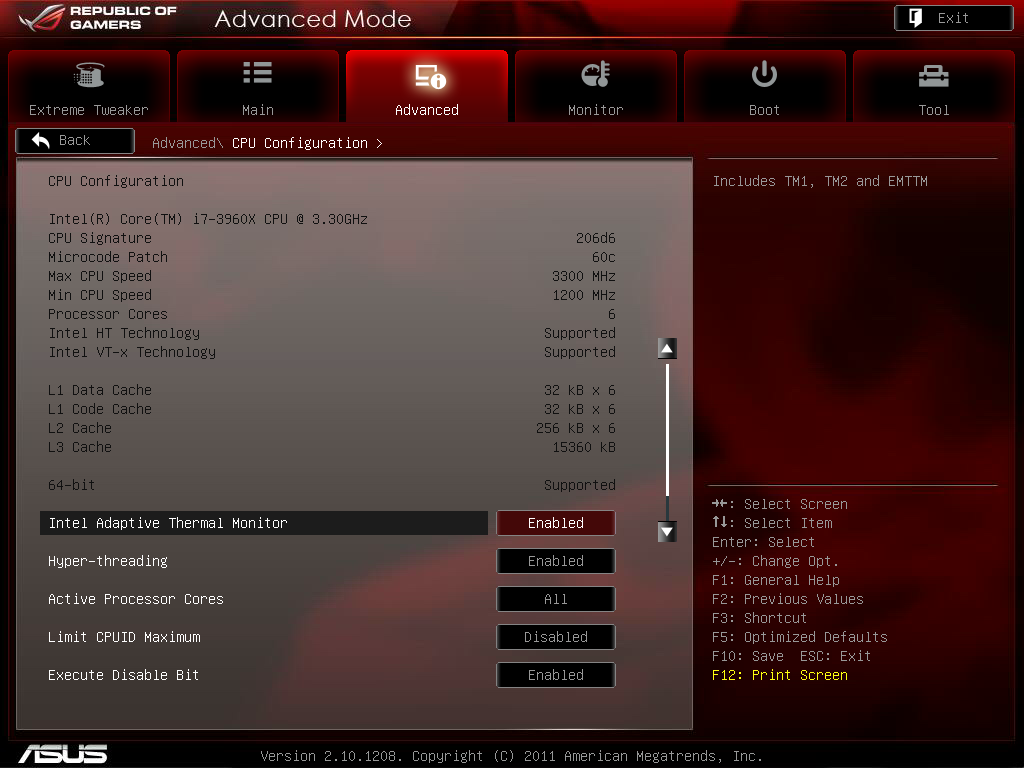Click the L2 Cache row
Viewport: 1024px width, 768px height.
332,428
